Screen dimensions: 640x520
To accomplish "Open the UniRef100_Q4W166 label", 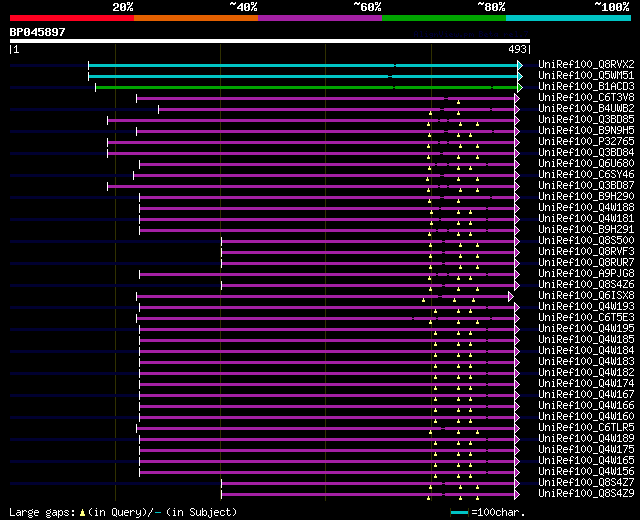I will point(586,406).
